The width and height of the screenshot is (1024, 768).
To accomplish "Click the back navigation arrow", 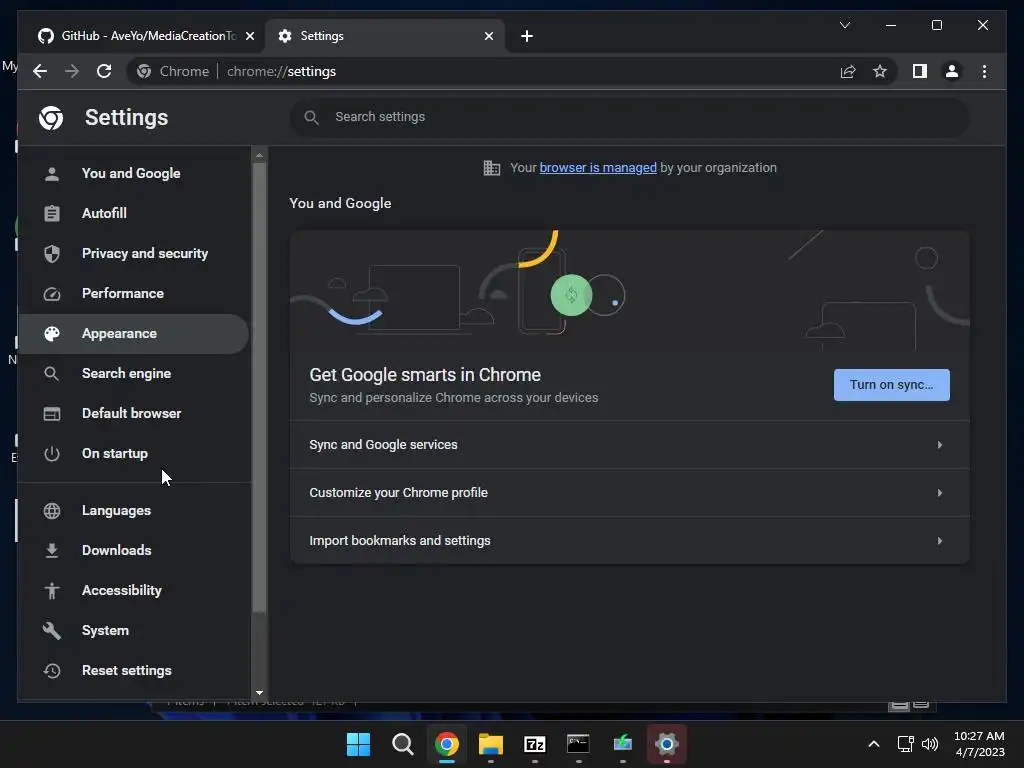I will pyautogui.click(x=40, y=71).
